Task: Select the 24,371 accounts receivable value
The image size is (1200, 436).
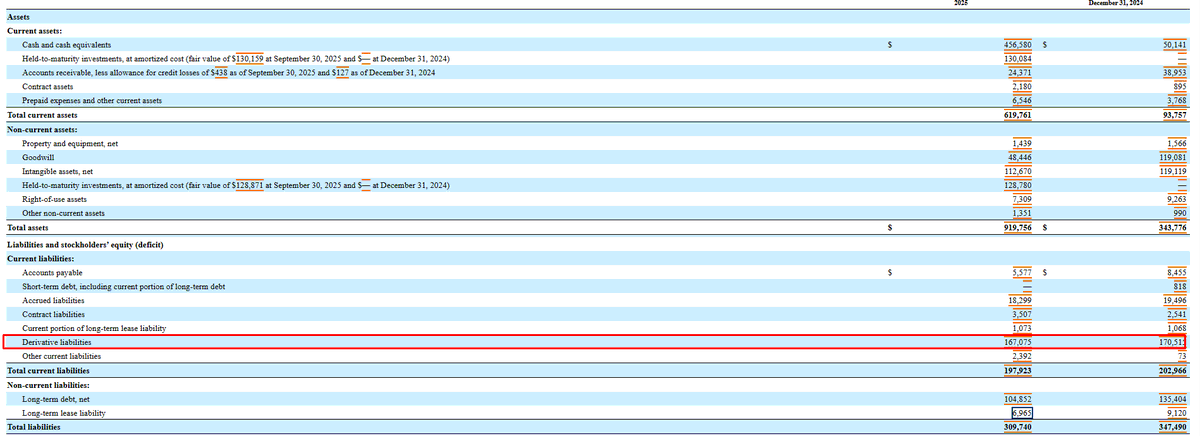Action: pyautogui.click(x=1020, y=73)
